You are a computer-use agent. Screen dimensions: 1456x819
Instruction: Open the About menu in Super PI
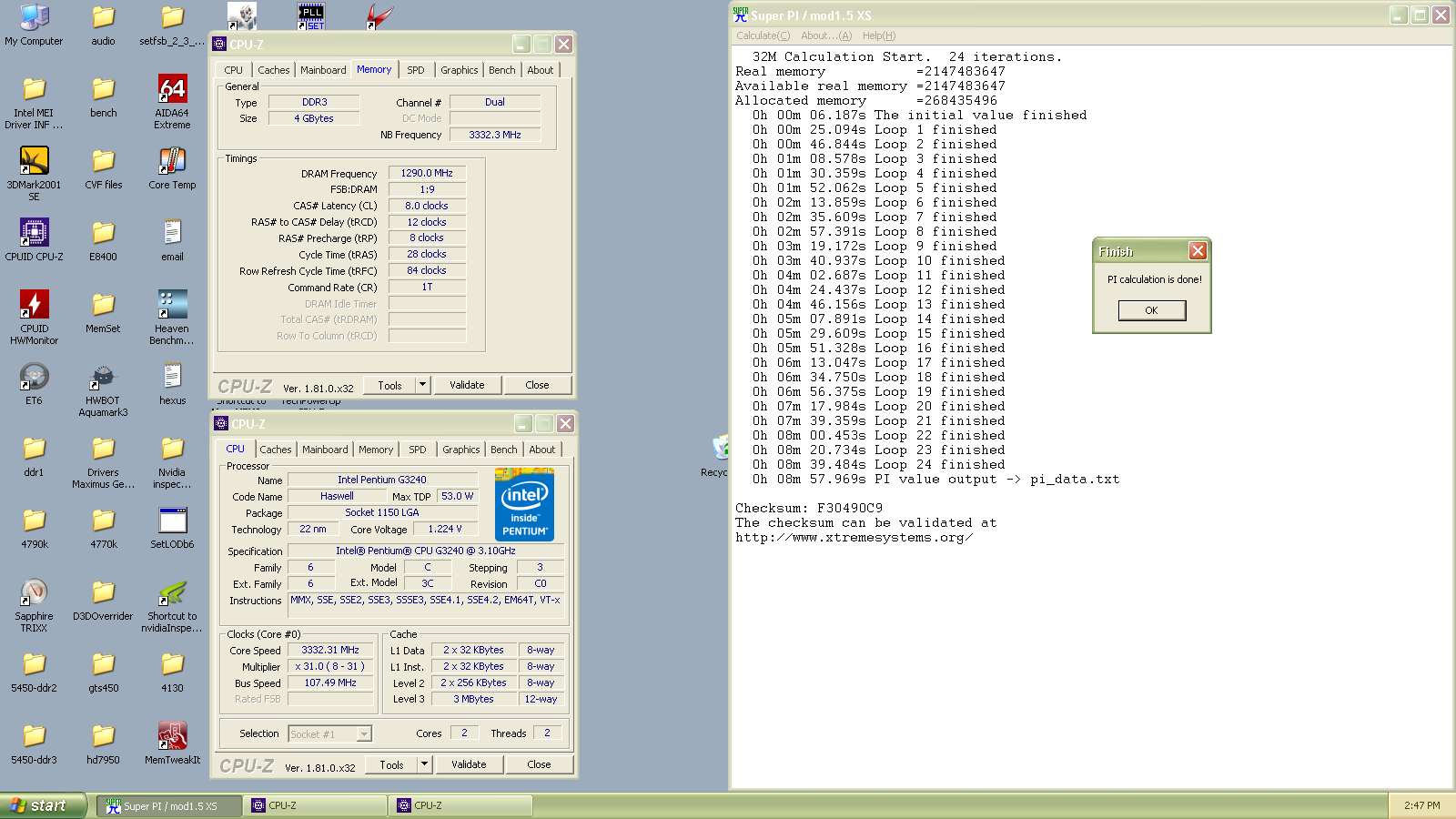tap(826, 35)
